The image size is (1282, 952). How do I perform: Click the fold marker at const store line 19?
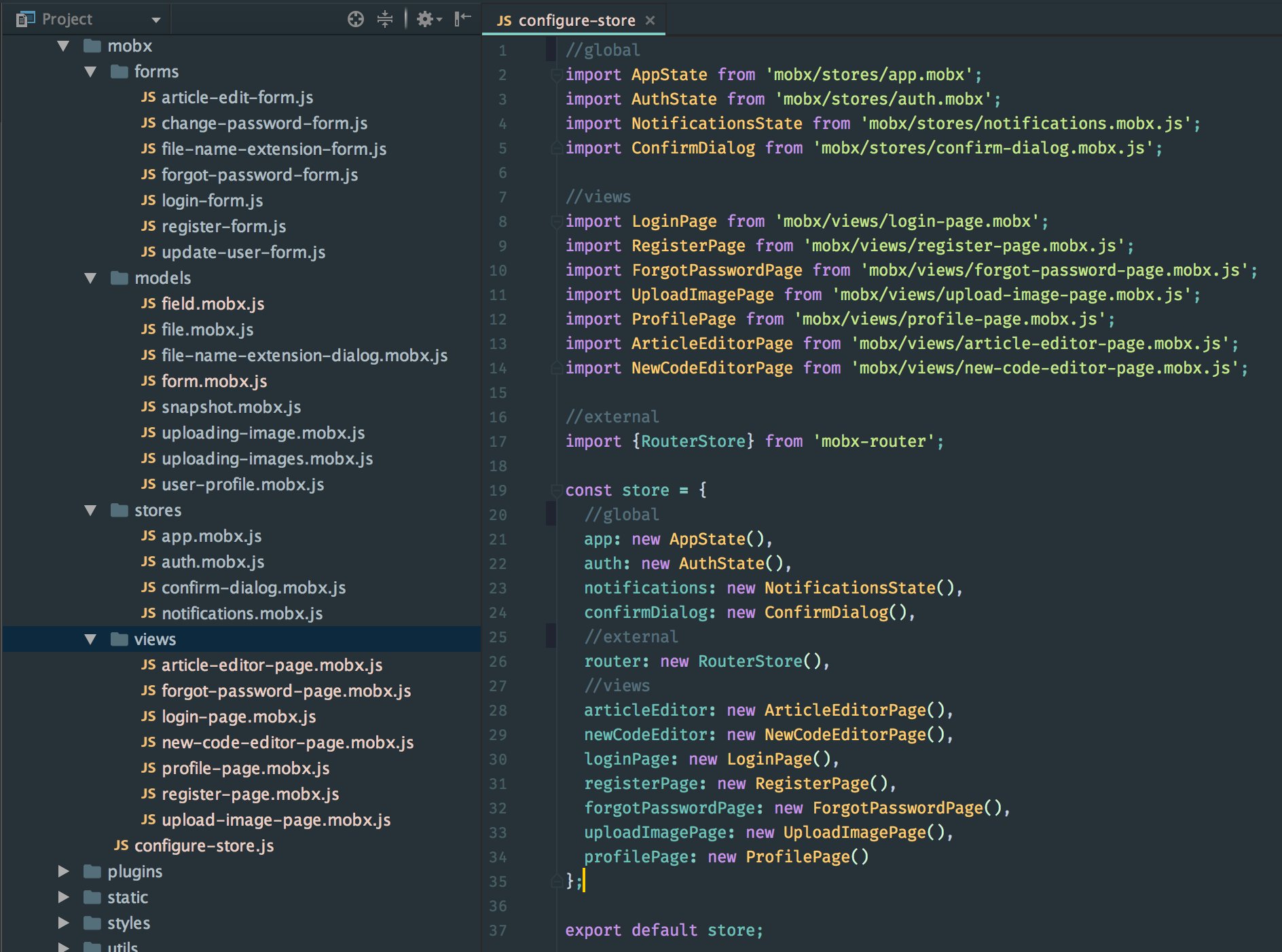tap(556, 490)
